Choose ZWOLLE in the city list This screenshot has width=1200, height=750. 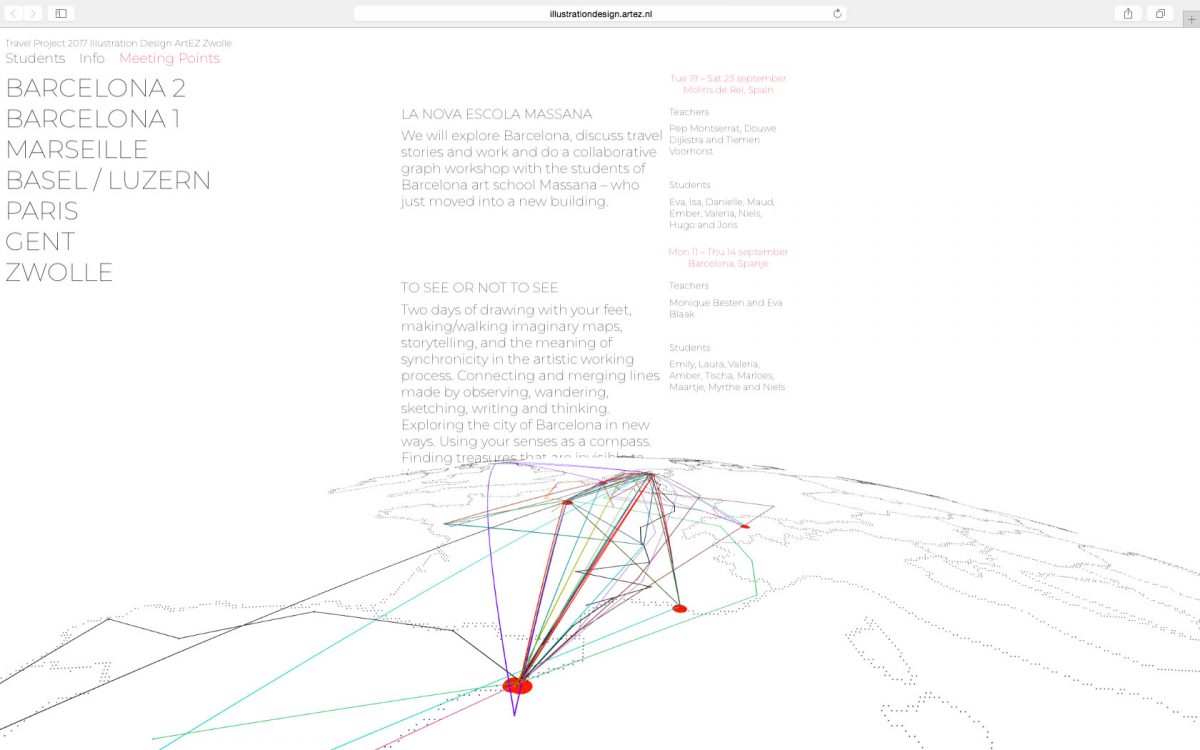click(59, 273)
